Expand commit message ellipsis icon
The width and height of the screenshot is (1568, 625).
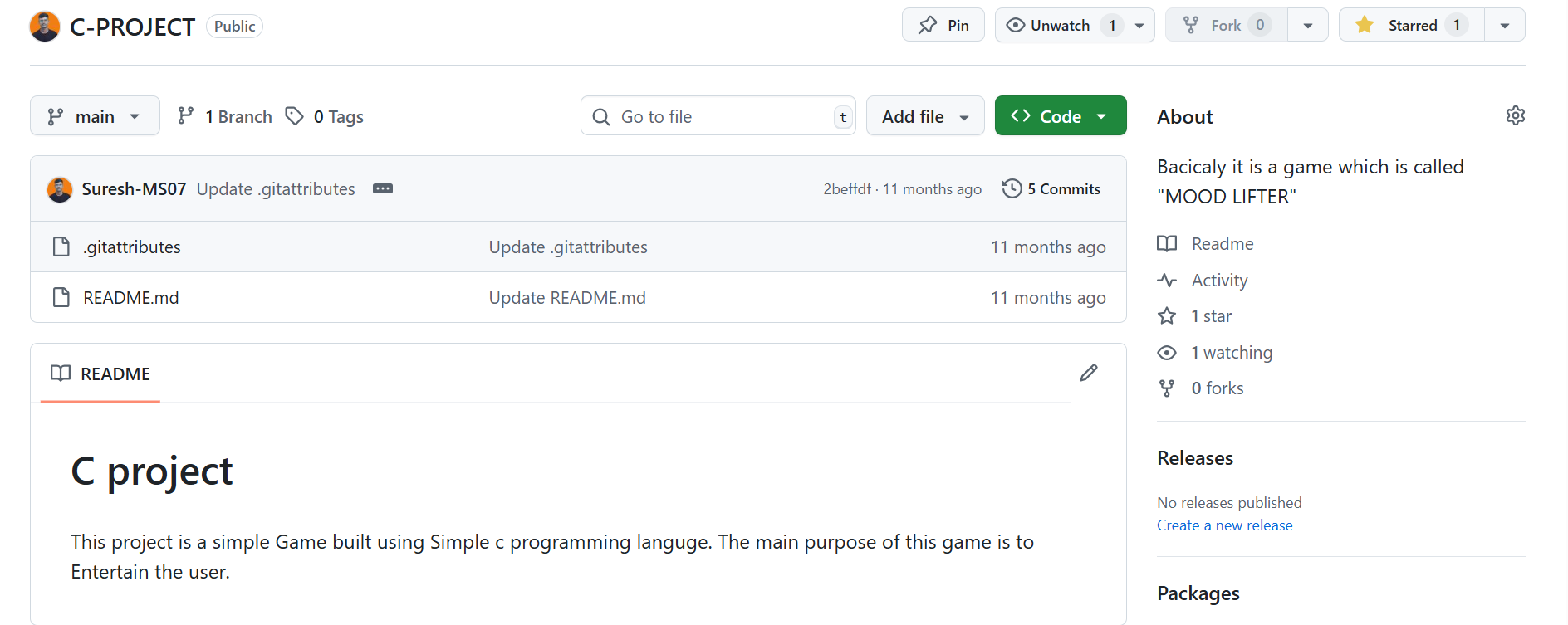(382, 189)
